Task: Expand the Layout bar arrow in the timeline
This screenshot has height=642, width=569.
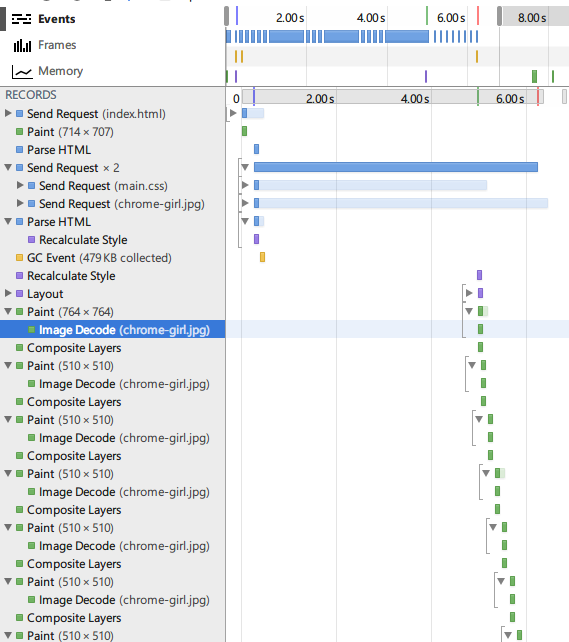Action: click(x=469, y=293)
